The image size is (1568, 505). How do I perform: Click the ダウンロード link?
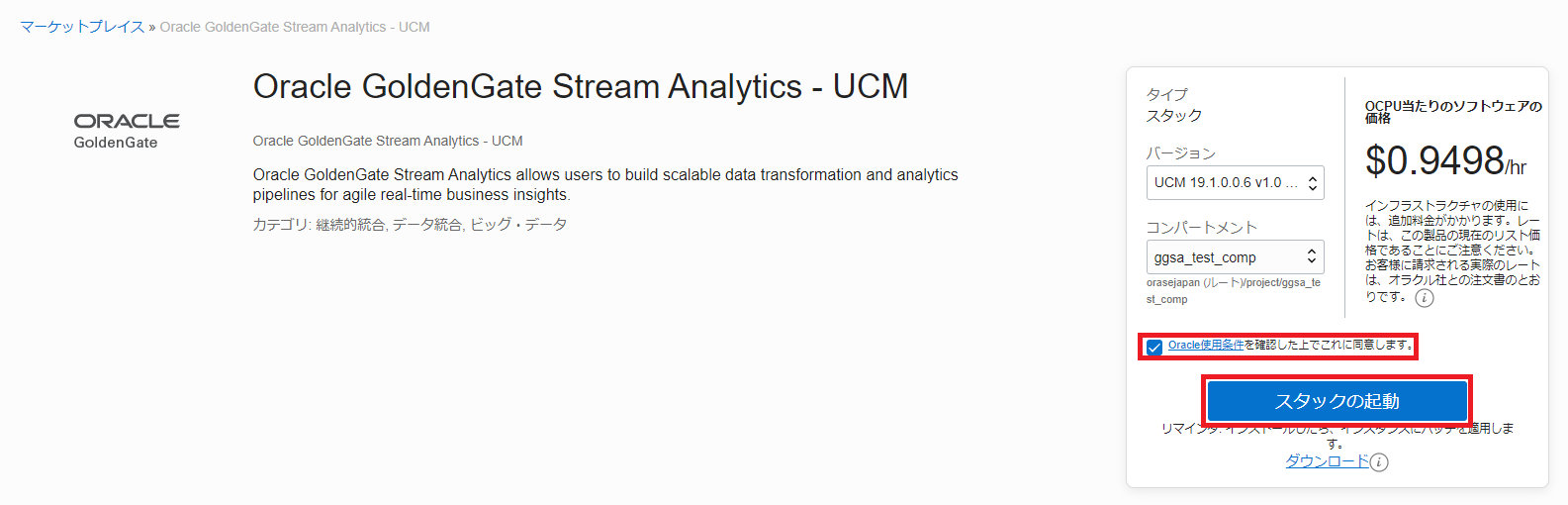[1327, 461]
